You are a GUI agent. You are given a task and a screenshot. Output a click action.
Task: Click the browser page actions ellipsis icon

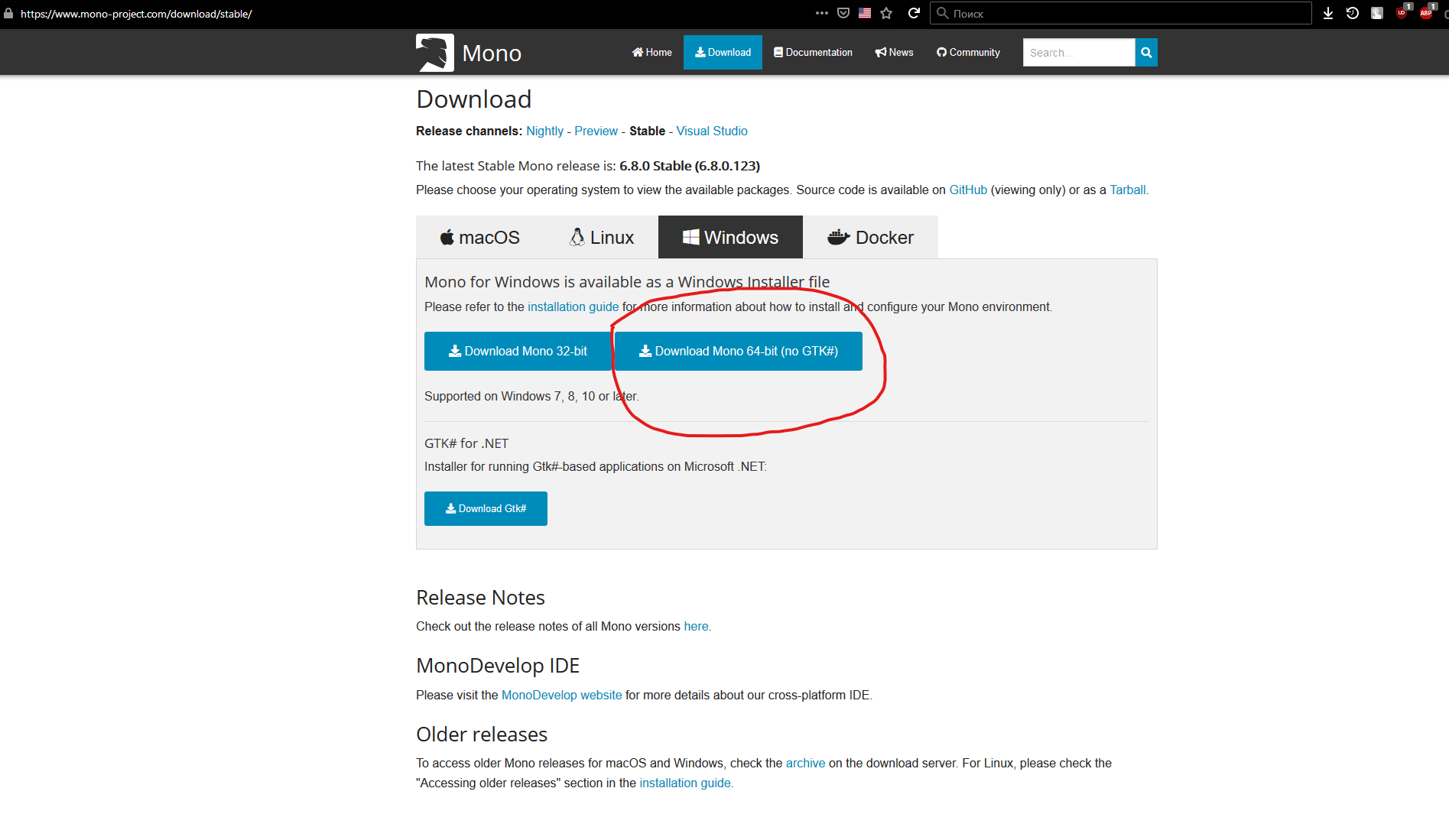point(821,13)
